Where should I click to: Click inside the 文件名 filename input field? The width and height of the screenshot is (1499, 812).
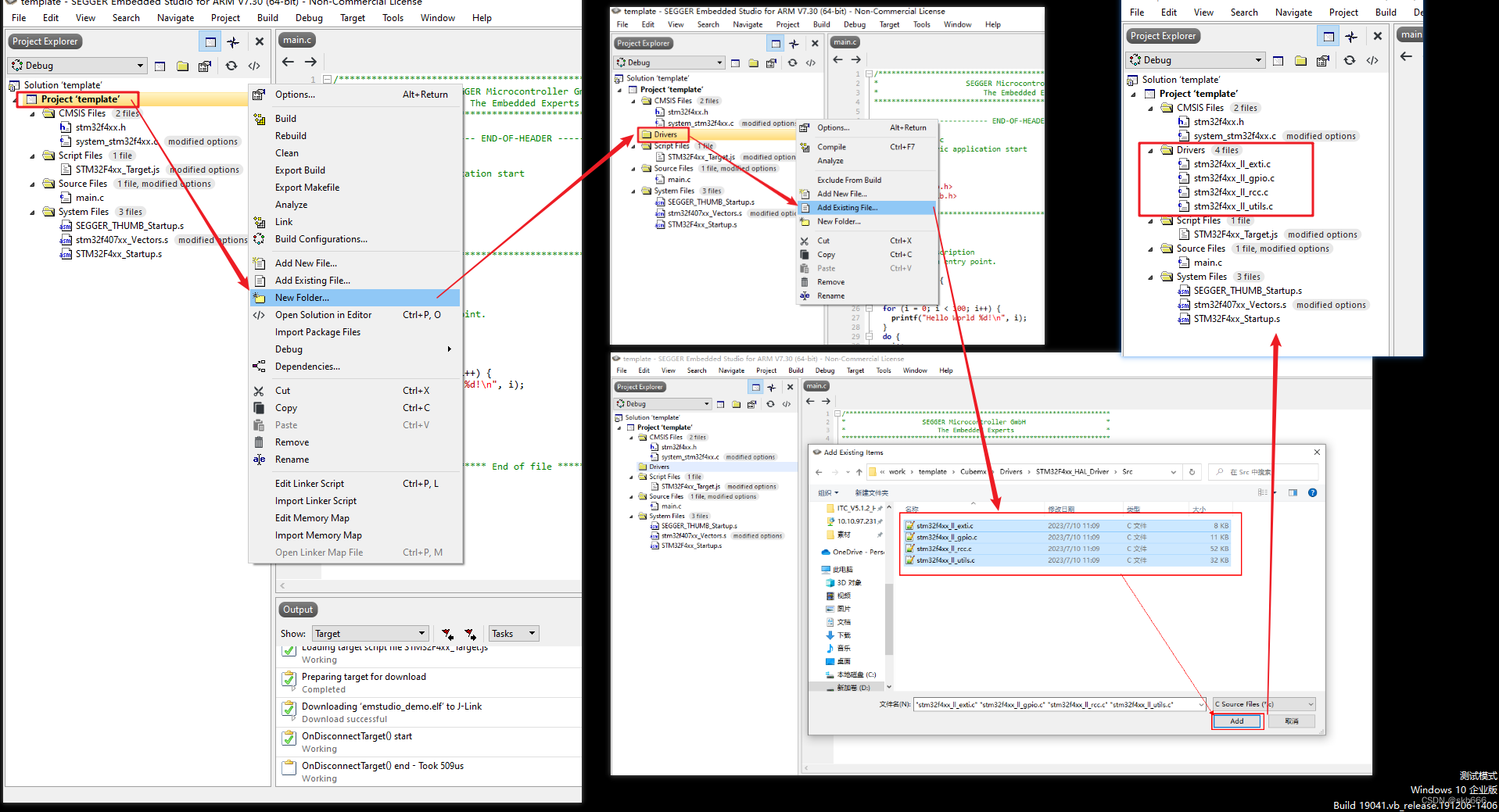pos(1056,704)
